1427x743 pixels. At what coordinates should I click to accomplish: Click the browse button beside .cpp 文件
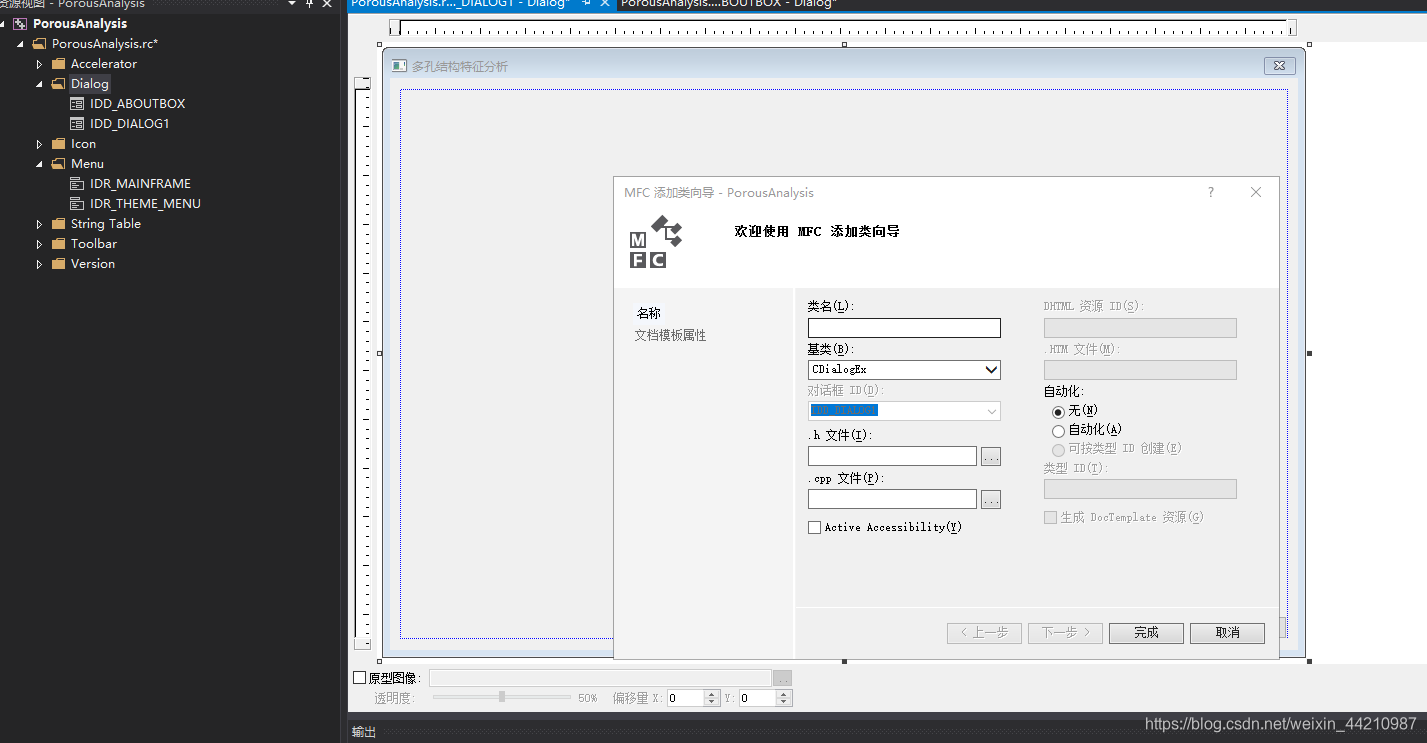[x=991, y=499]
